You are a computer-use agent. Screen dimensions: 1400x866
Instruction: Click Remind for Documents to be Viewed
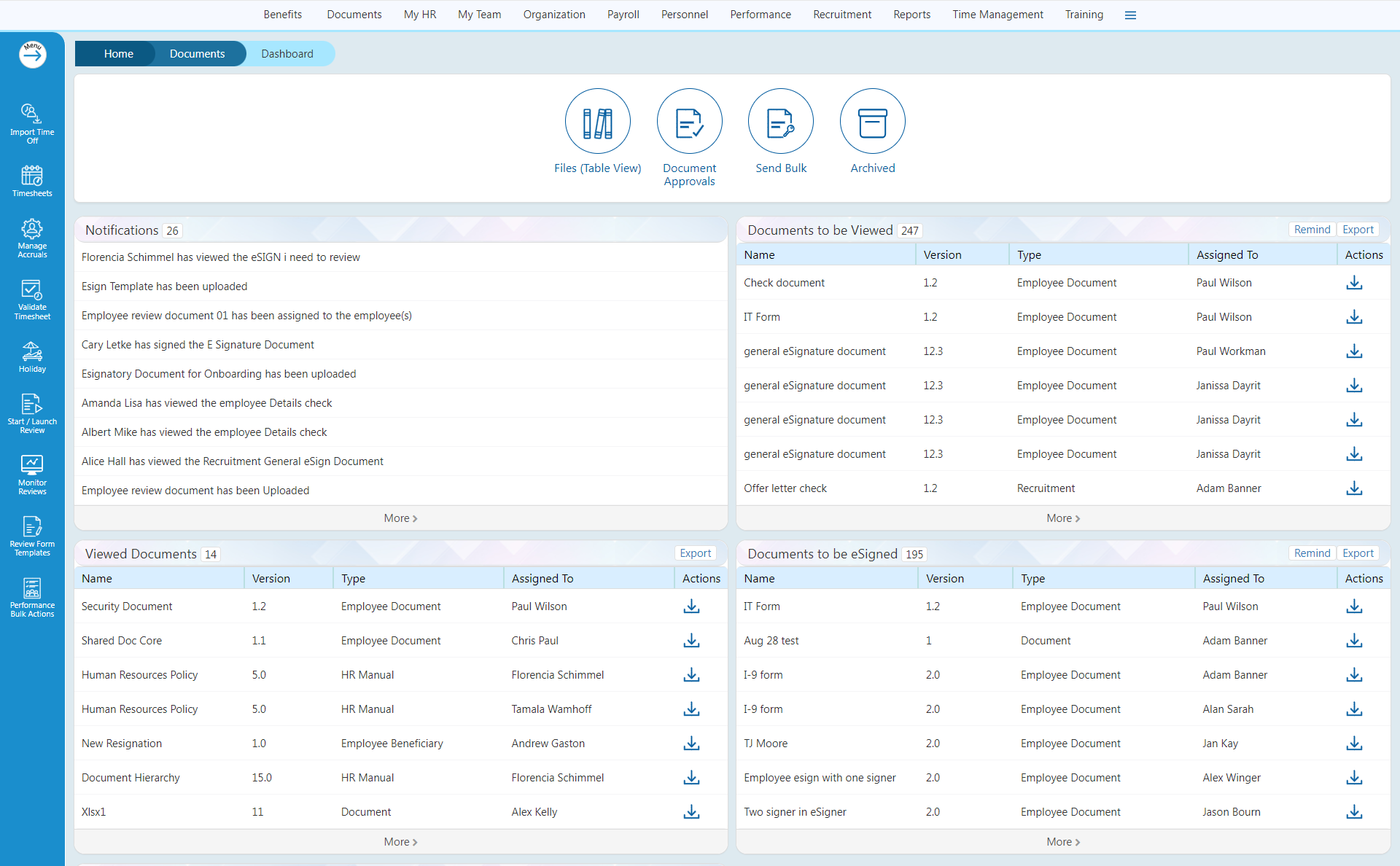coord(1311,229)
